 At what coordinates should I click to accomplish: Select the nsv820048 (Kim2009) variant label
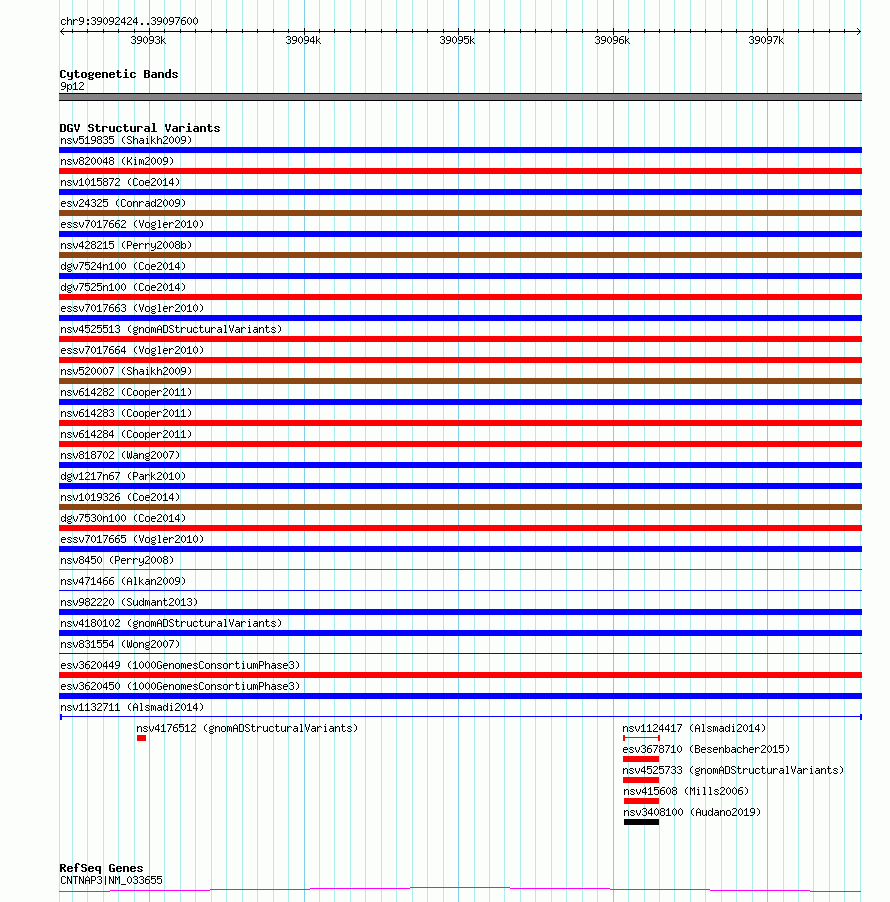(117, 161)
